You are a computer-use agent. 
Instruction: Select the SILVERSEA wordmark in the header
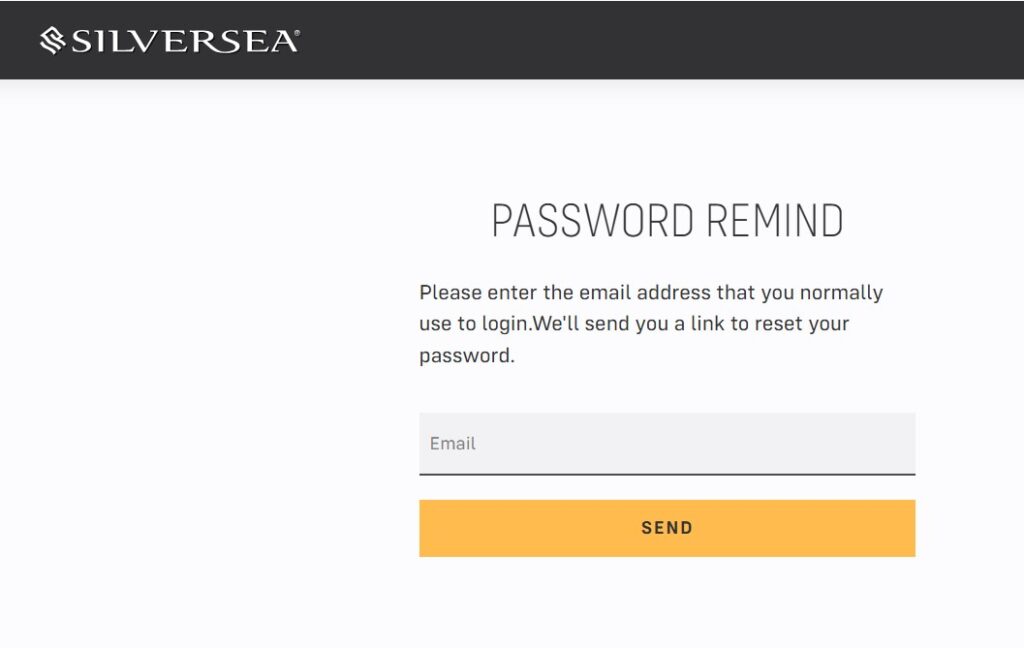tap(180, 40)
